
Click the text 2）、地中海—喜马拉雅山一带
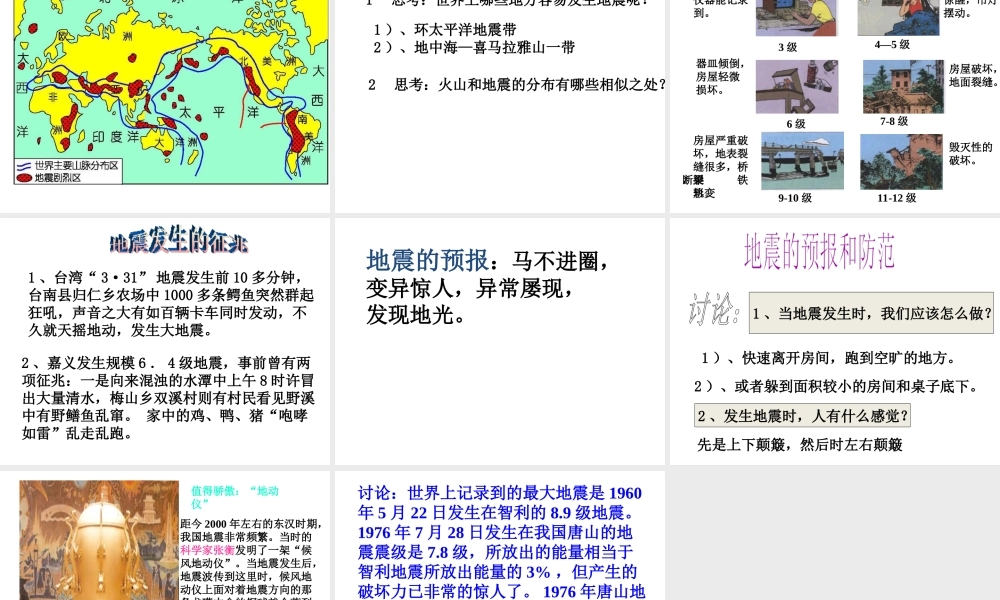point(474,47)
